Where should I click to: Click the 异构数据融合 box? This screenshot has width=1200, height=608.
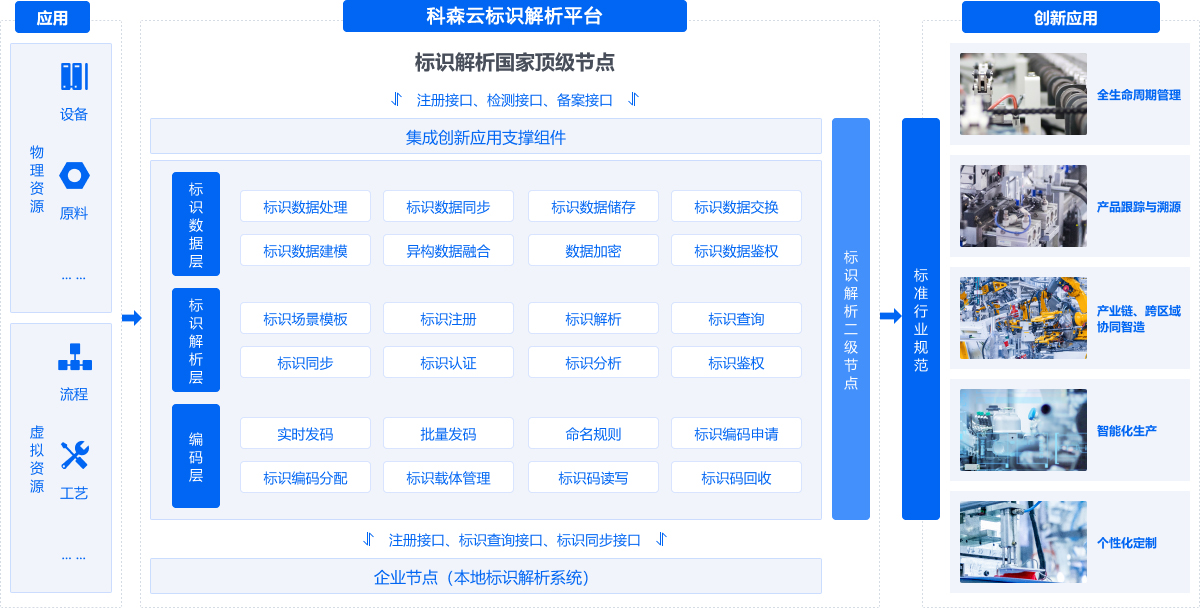pyautogui.click(x=448, y=251)
